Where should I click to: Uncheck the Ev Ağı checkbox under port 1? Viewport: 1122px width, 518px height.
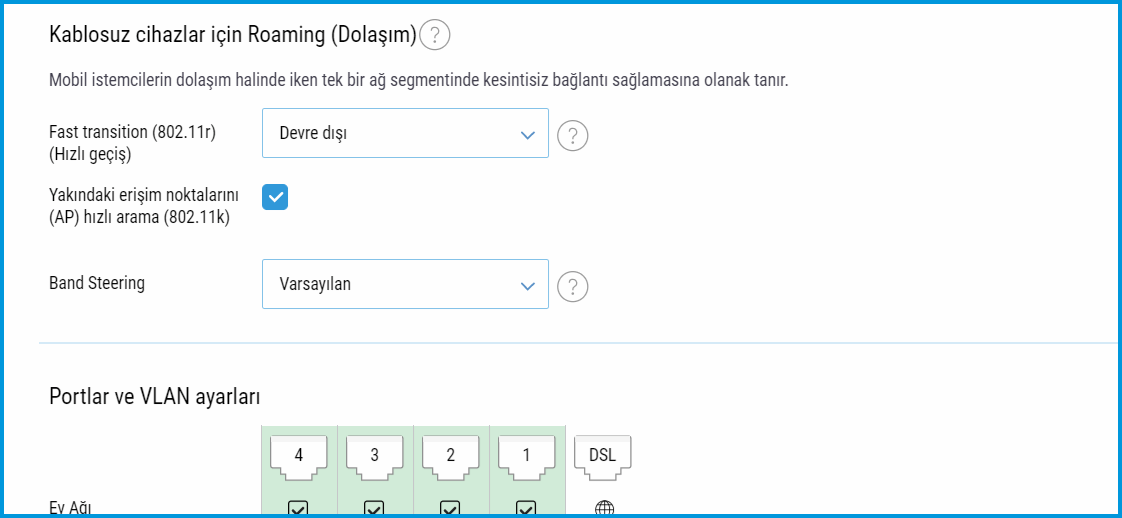pyautogui.click(x=526, y=508)
